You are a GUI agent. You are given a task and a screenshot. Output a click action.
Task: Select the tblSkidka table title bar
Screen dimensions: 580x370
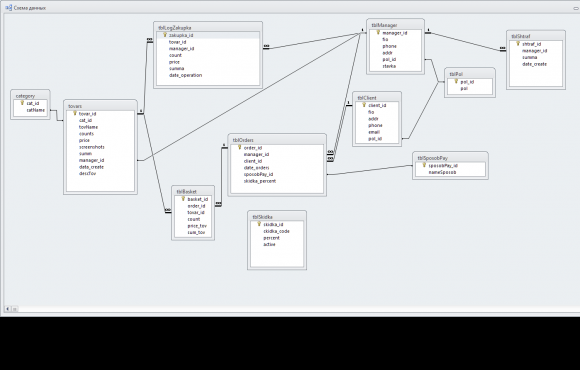point(277,217)
